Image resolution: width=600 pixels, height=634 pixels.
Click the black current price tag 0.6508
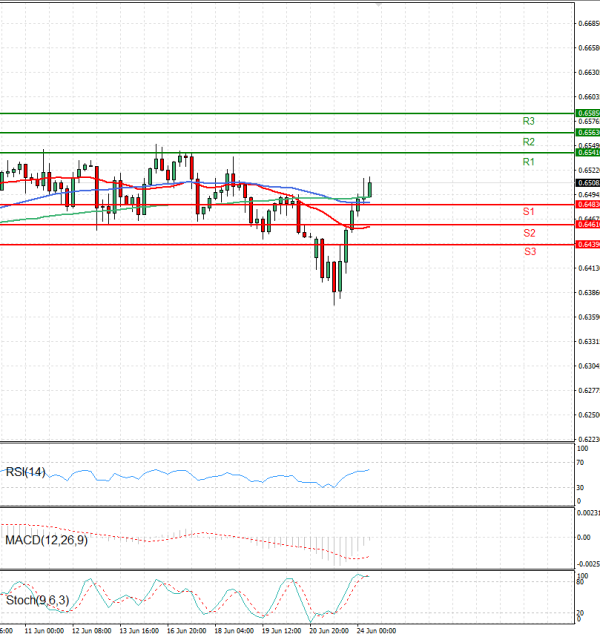(588, 183)
